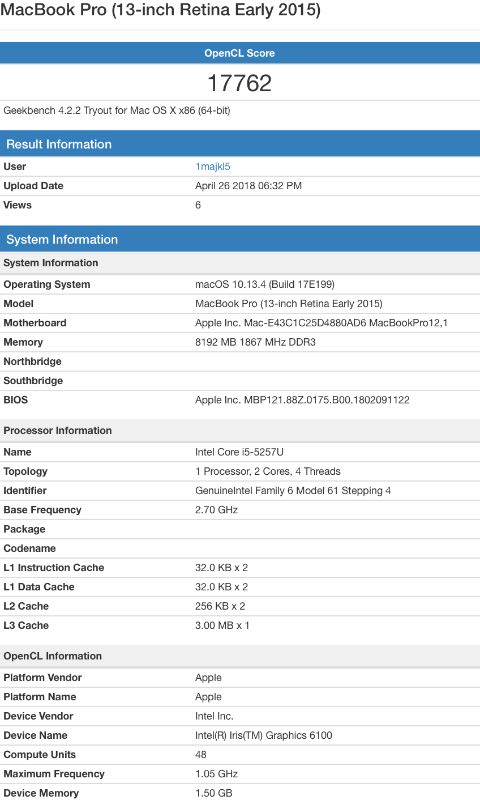Click the Northbridge row label
This screenshot has width=480, height=800.
(32, 361)
